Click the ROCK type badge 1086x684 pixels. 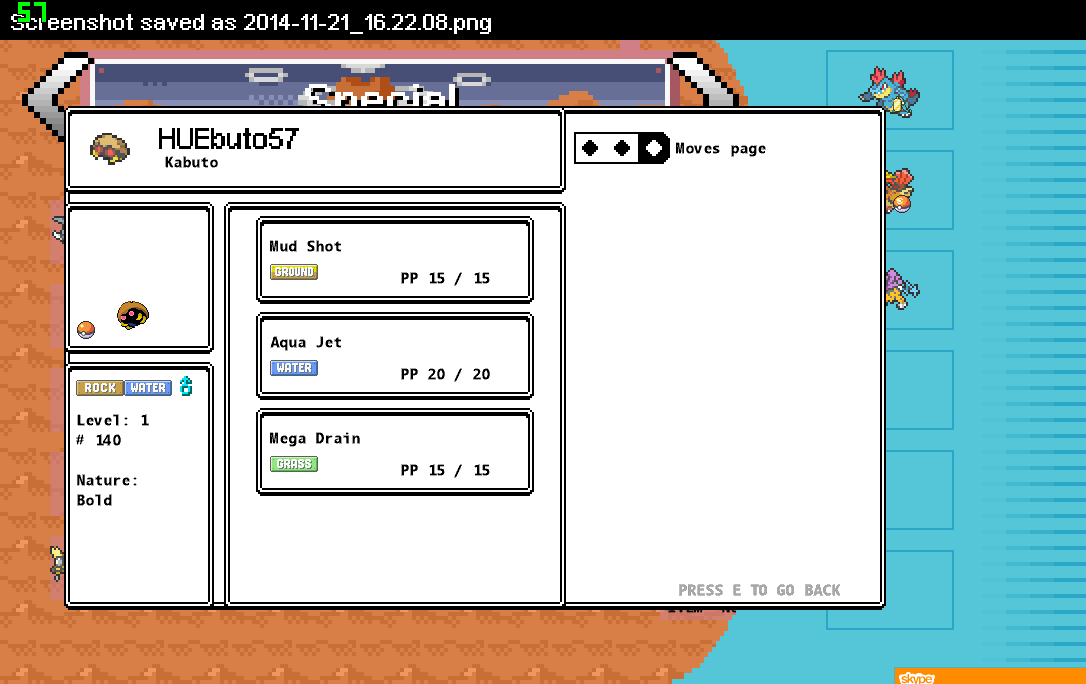[x=100, y=388]
